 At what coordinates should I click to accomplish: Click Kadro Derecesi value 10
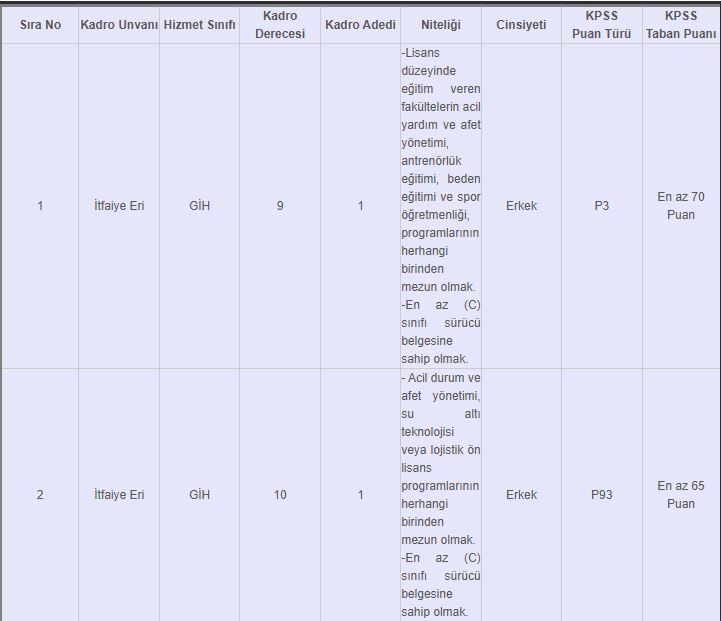tap(280, 495)
